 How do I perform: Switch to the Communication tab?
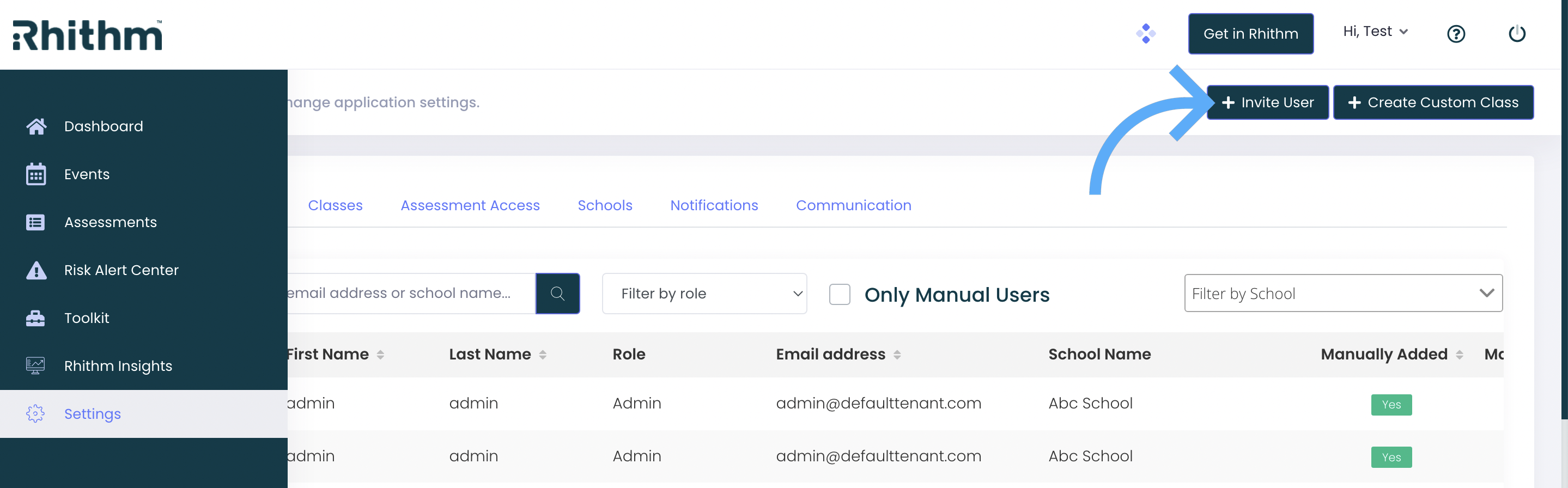(853, 206)
